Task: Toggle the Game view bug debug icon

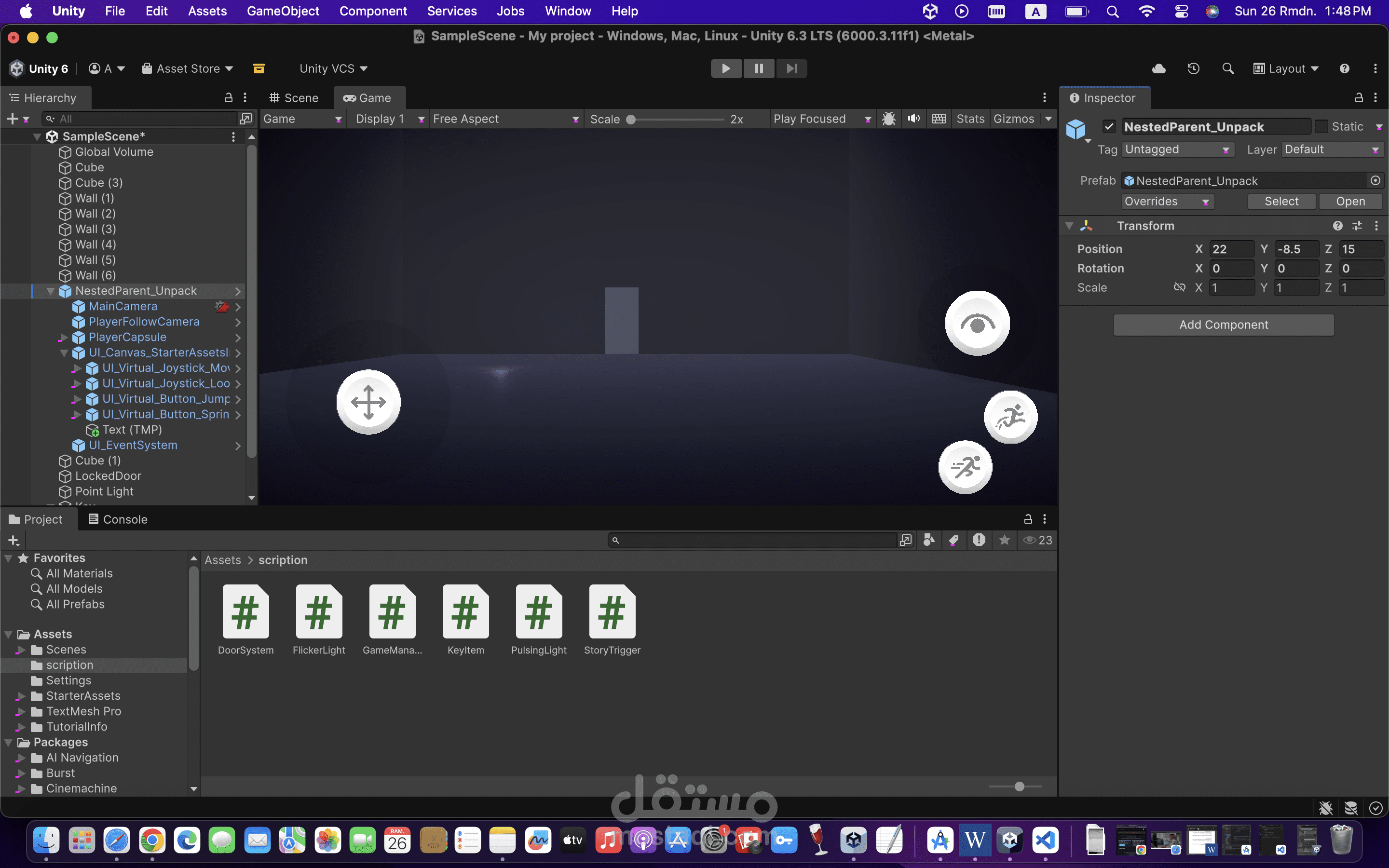Action: 888,119
